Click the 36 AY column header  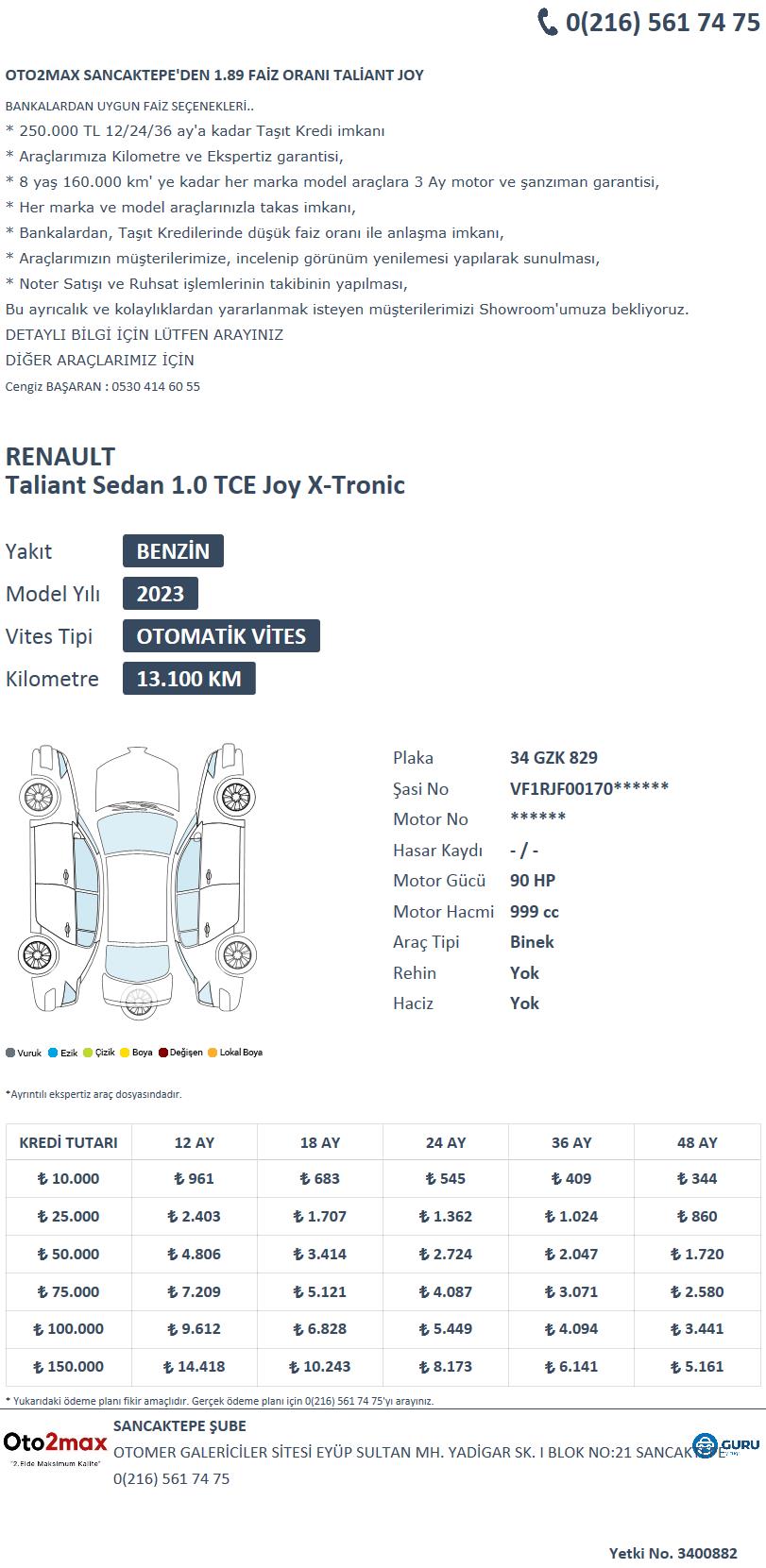pyautogui.click(x=571, y=1142)
